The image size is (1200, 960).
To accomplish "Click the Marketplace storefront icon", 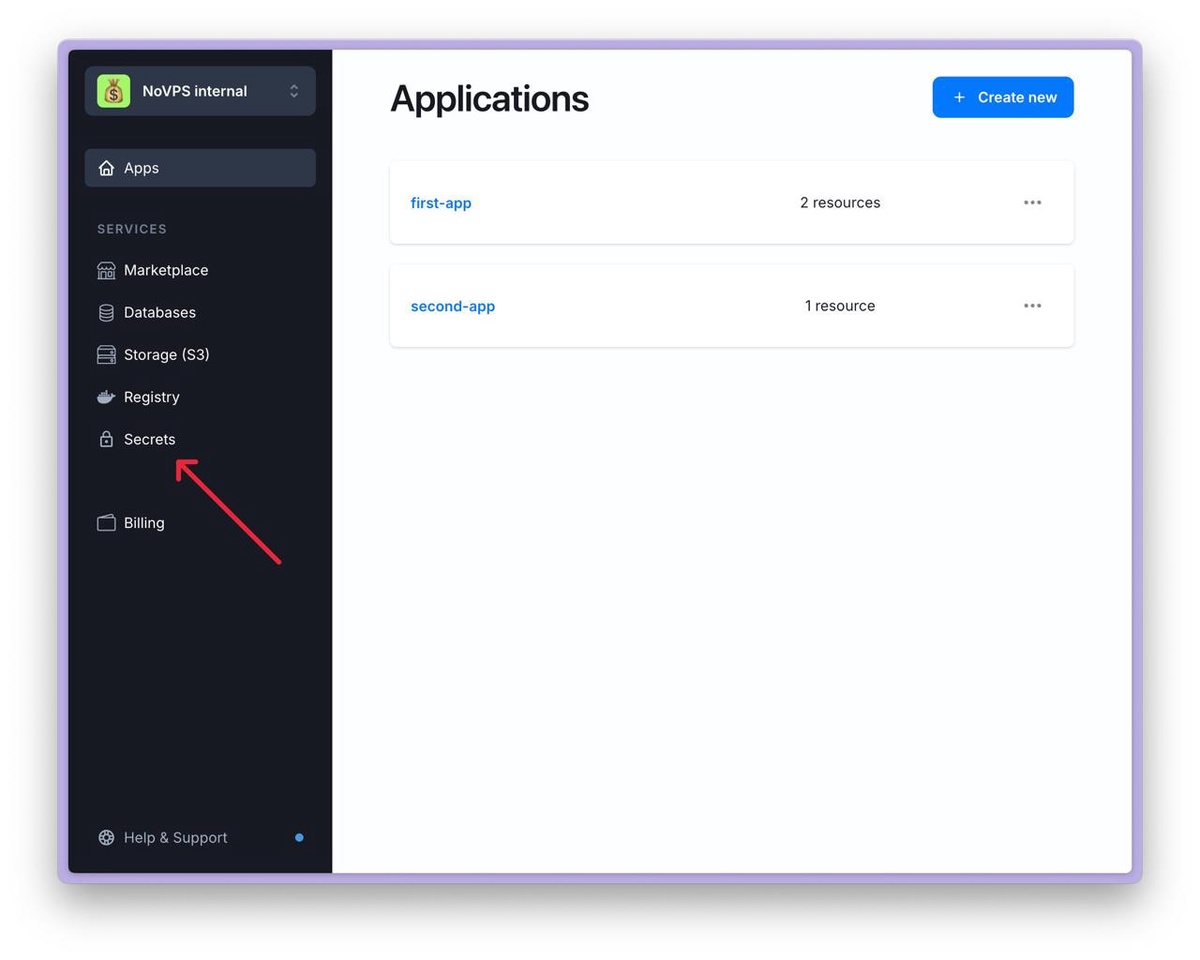I will (x=106, y=270).
